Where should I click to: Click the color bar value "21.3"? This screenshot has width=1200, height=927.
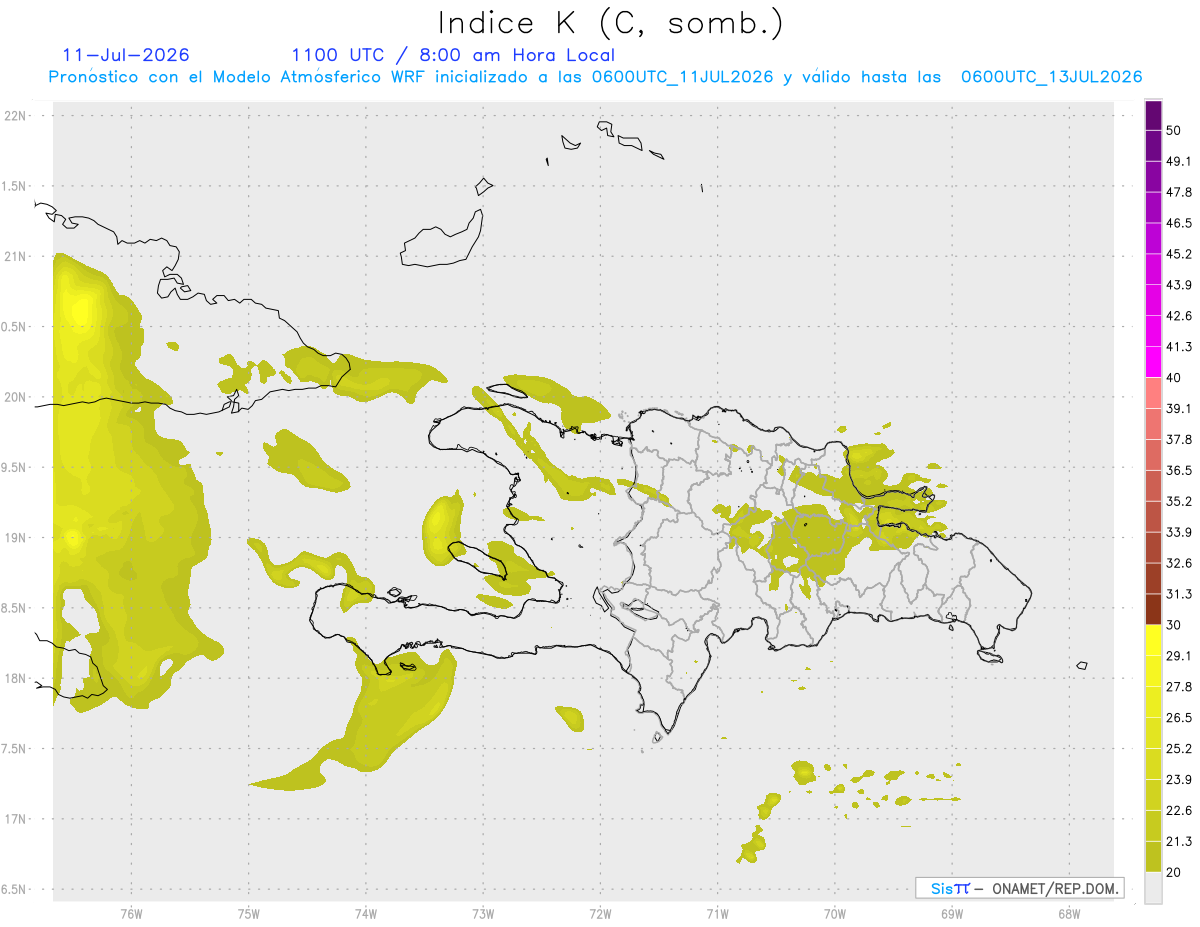tap(1179, 842)
